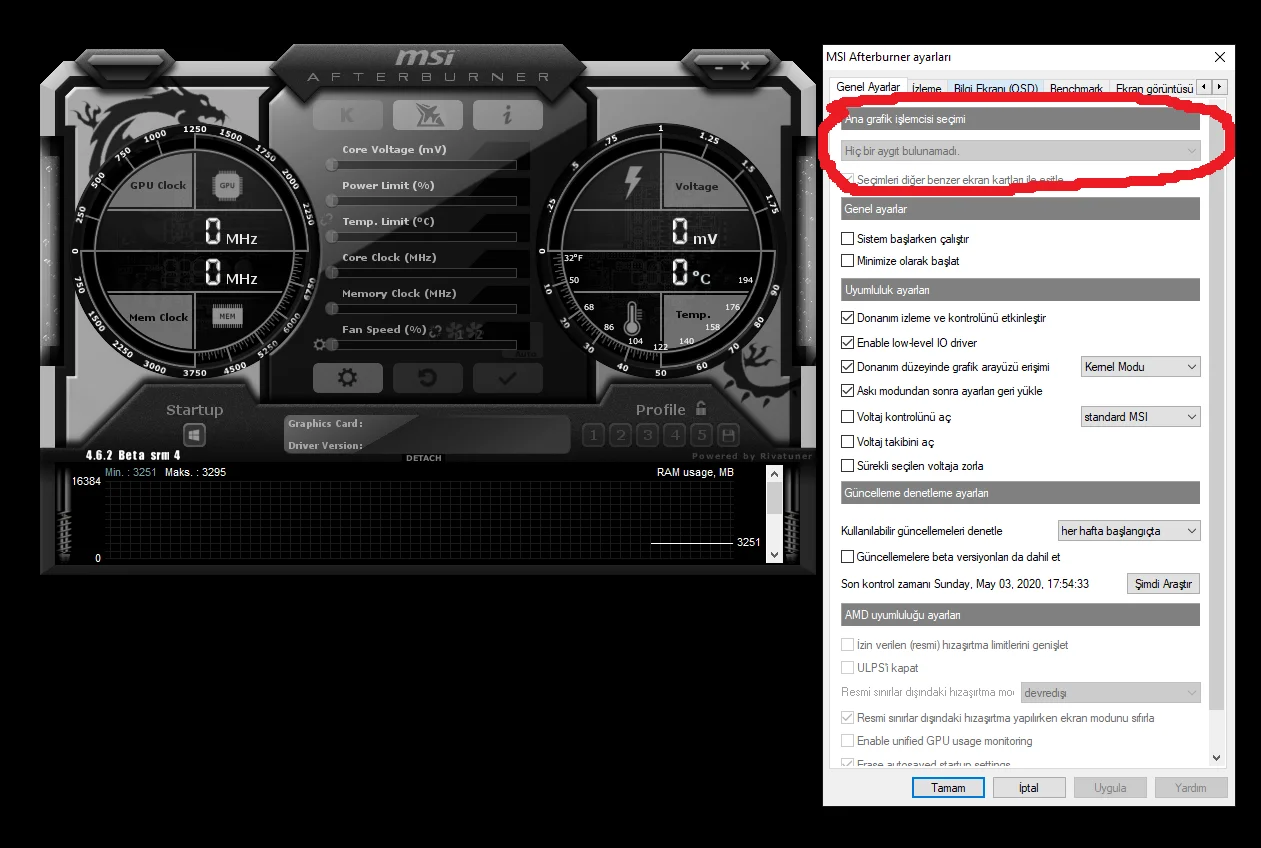
Task: Click the RAM usage, MB graph label
Action: (x=695, y=472)
